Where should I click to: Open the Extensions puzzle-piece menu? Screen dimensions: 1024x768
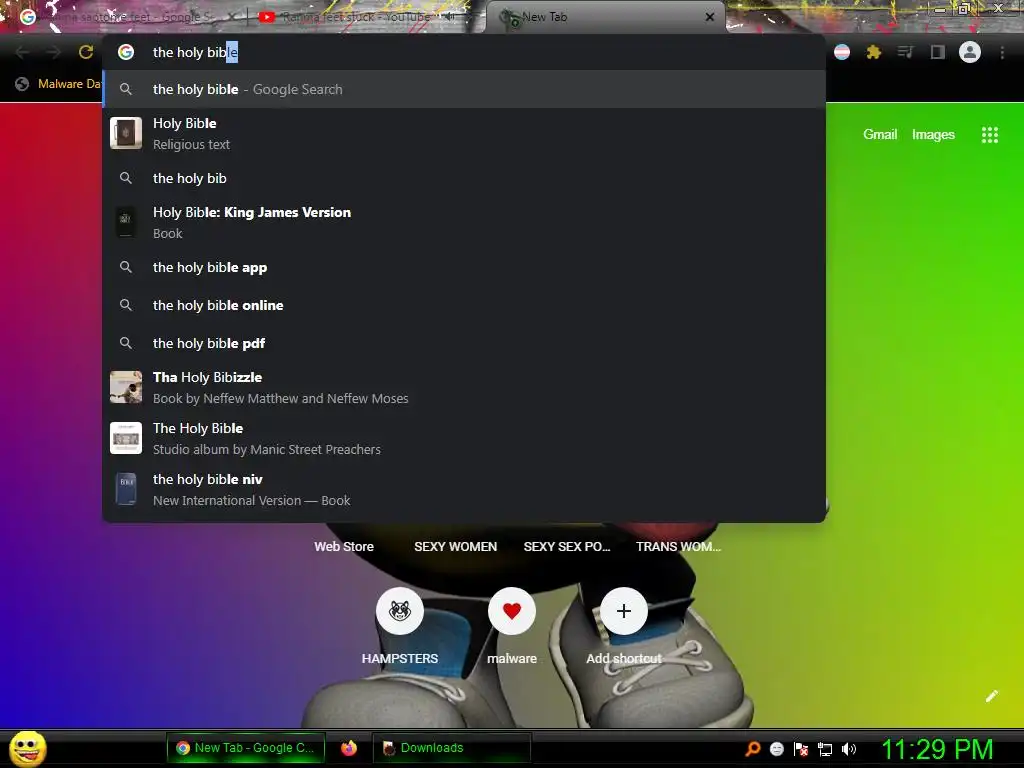point(873,52)
